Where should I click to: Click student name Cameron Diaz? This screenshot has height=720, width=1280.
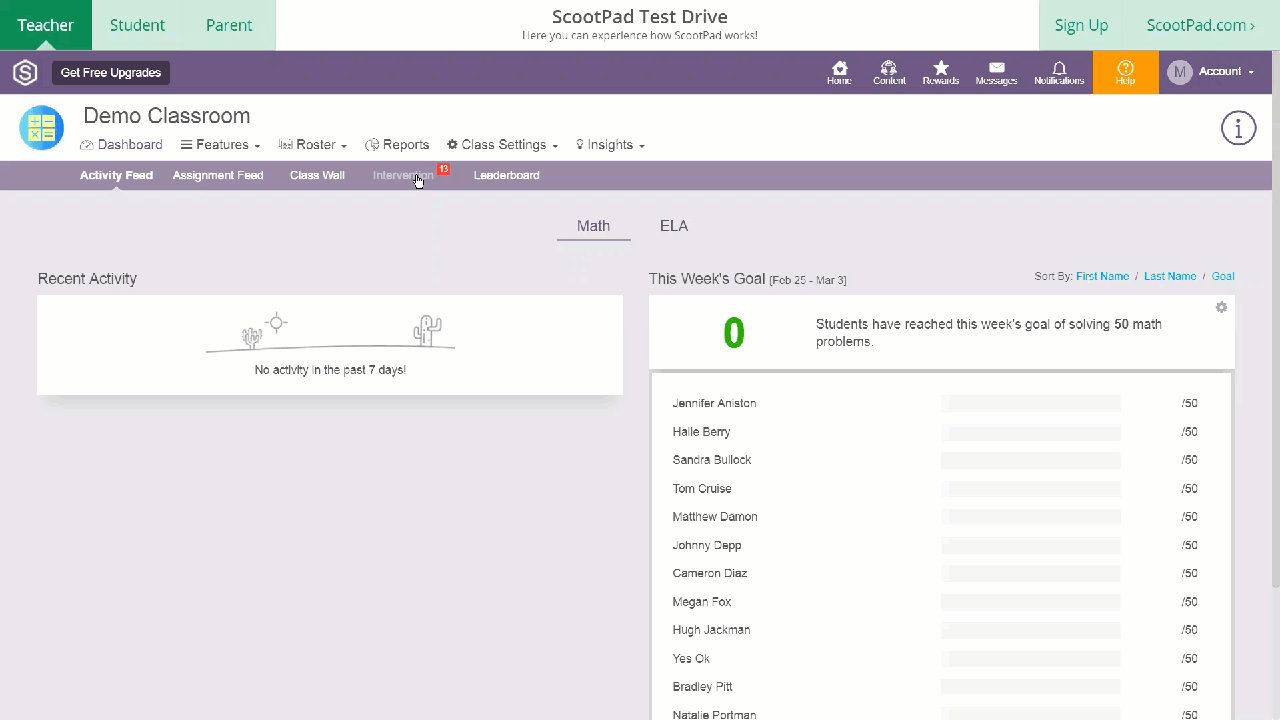[x=710, y=574]
